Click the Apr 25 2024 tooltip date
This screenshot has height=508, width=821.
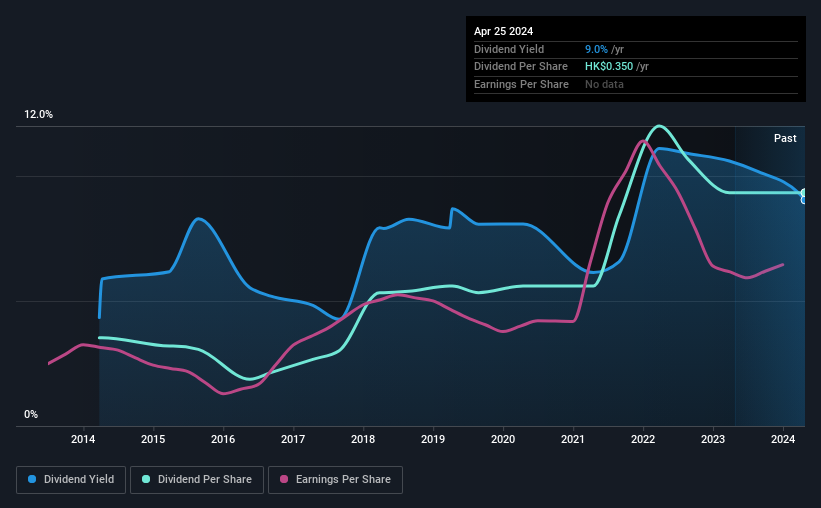coord(503,31)
